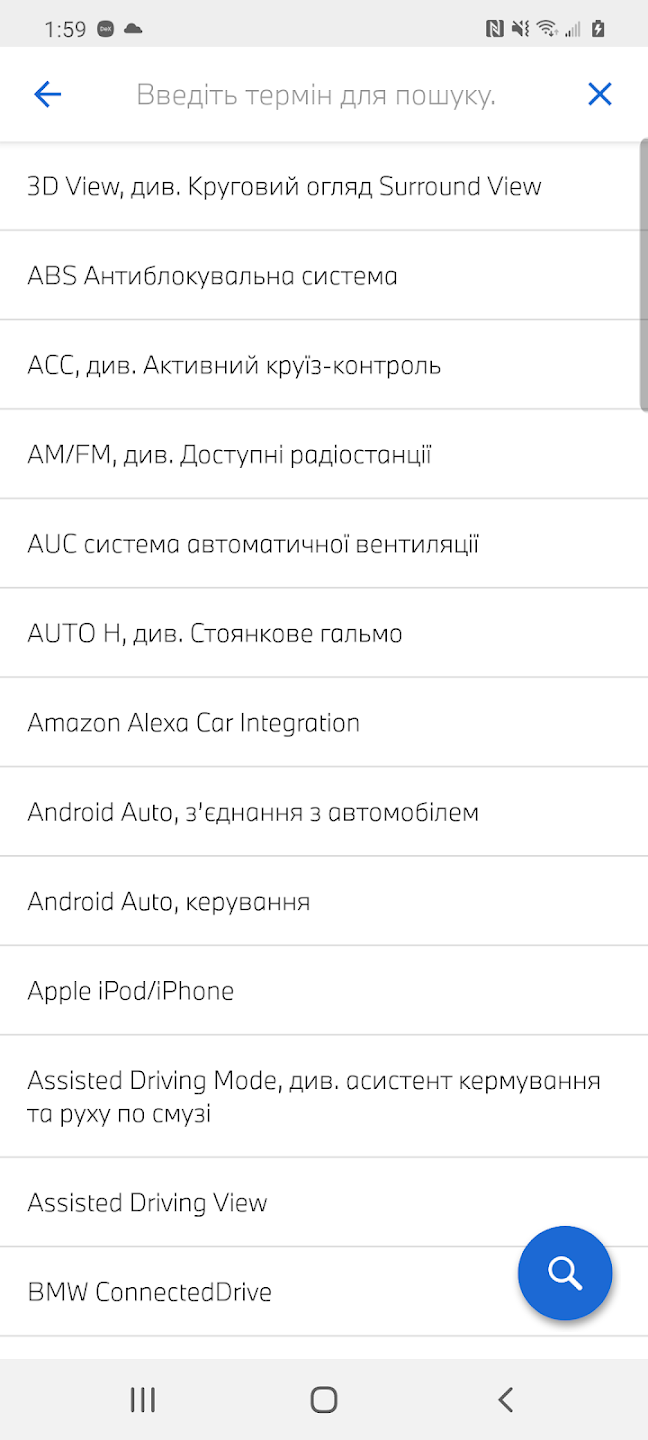Screen dimensions: 648x1440
Task: Select AUTO H Стоянкове гальмо entry
Action: pyautogui.click(x=215, y=634)
